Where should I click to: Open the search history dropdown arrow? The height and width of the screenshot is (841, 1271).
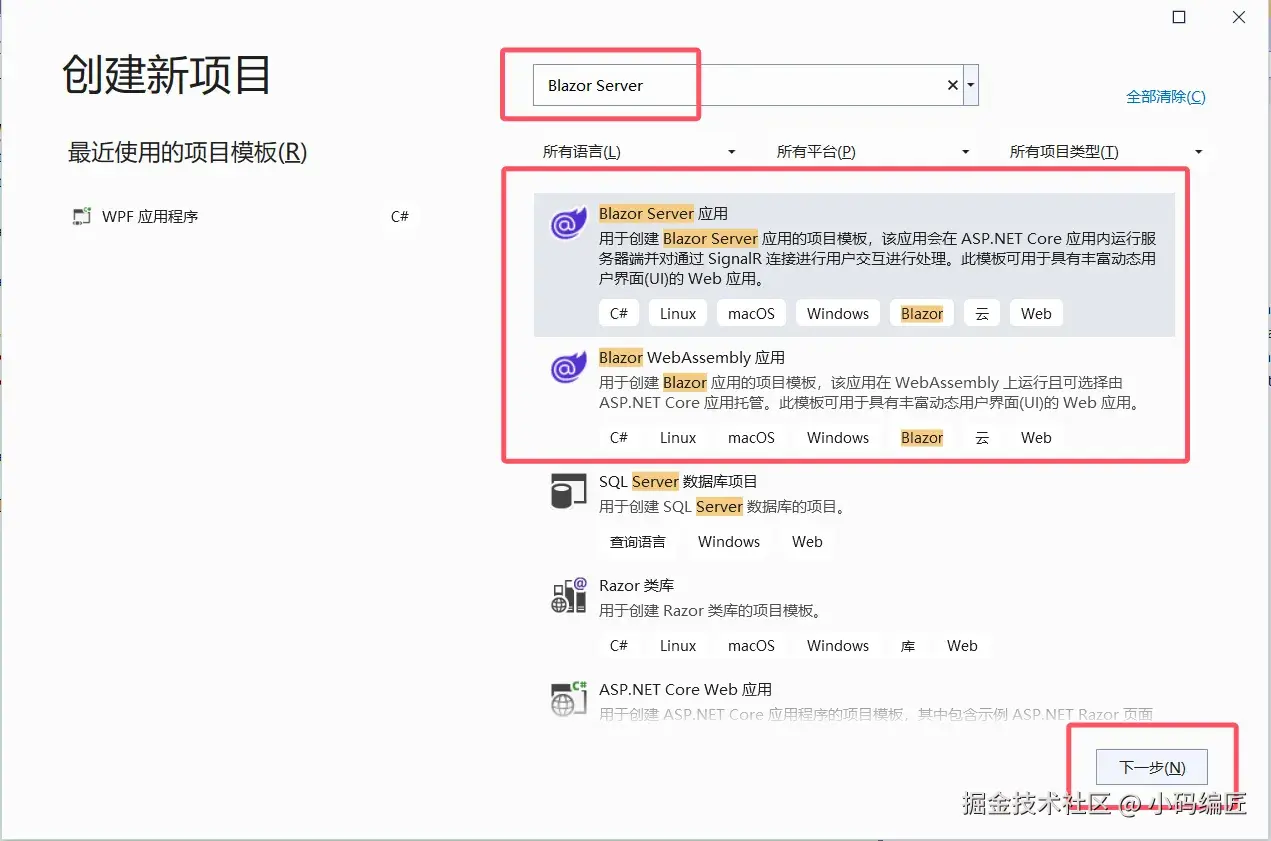[970, 86]
